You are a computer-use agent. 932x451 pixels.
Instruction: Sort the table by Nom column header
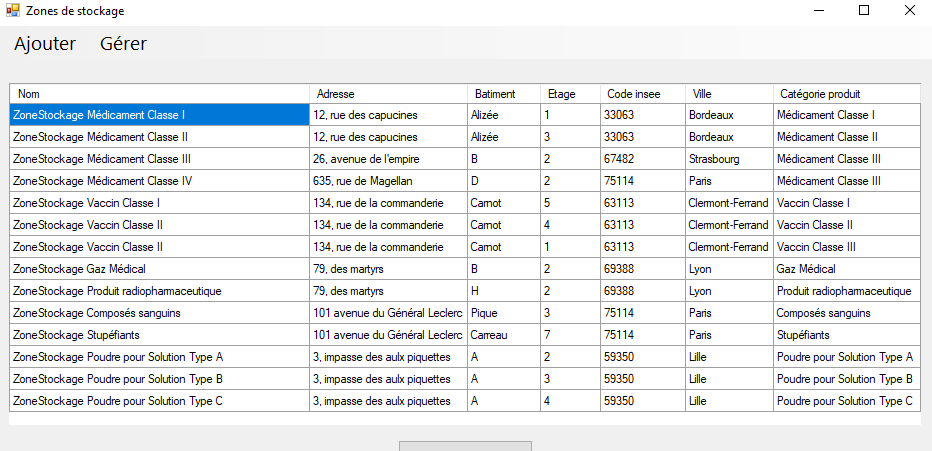click(160, 94)
